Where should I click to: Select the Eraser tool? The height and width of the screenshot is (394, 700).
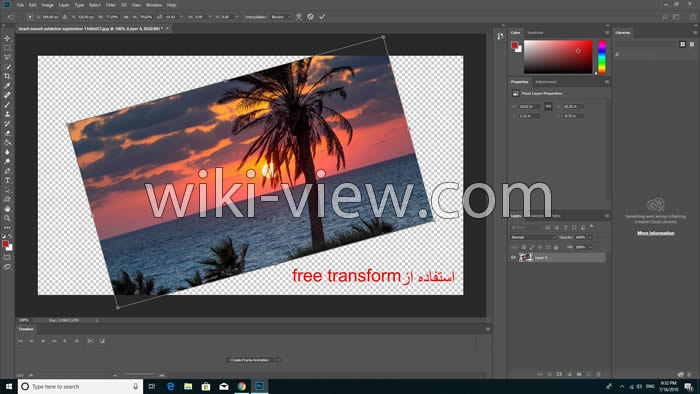point(7,133)
